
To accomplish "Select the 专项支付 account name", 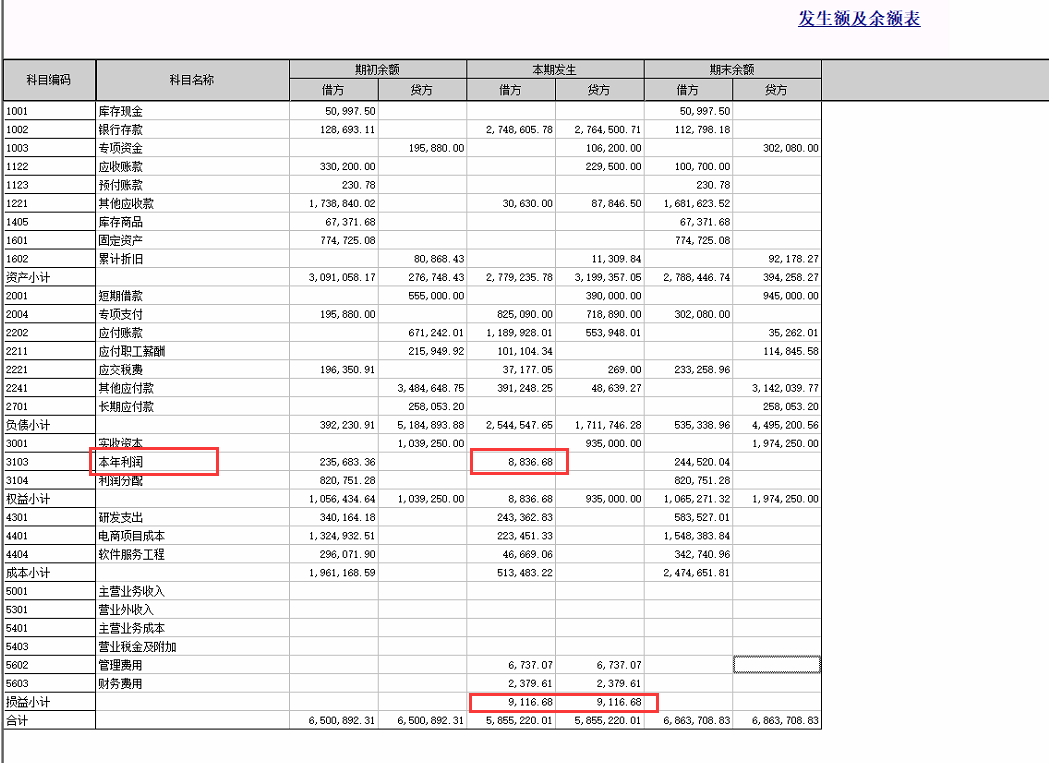I will click(x=120, y=315).
